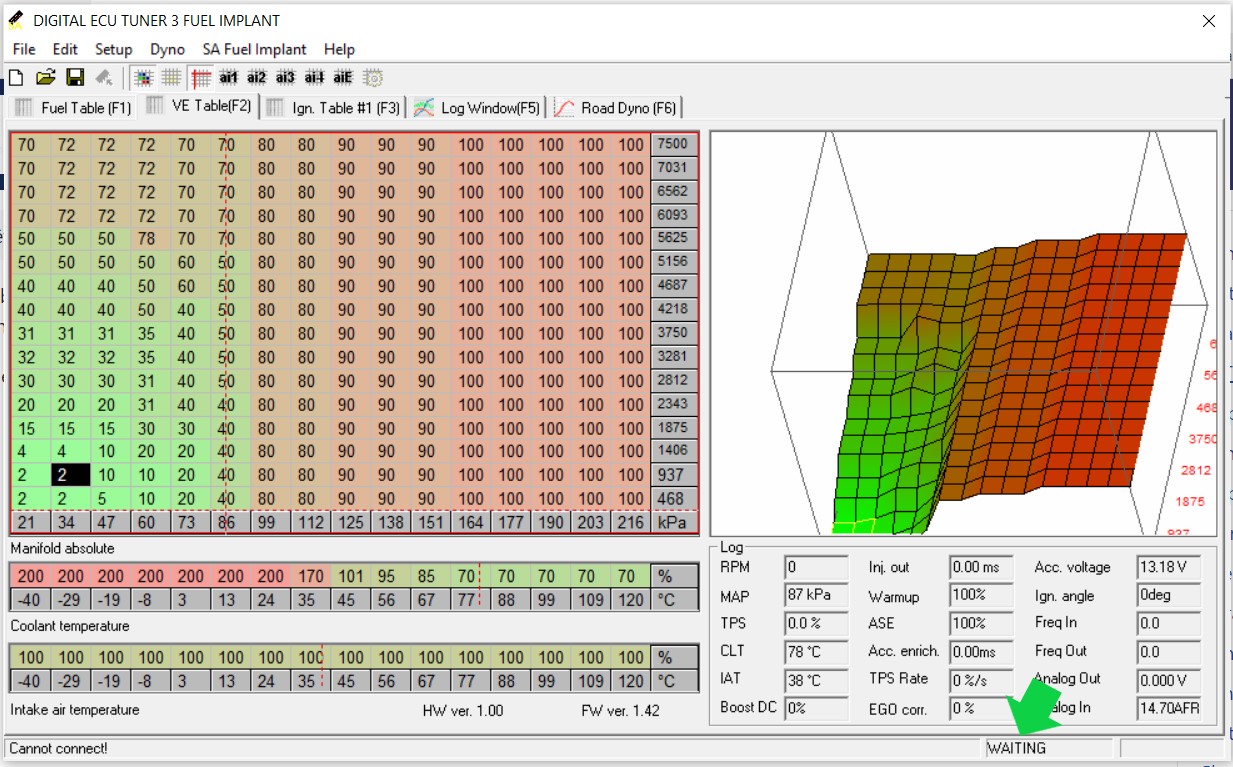Click the application icon in title bar

click(16, 19)
